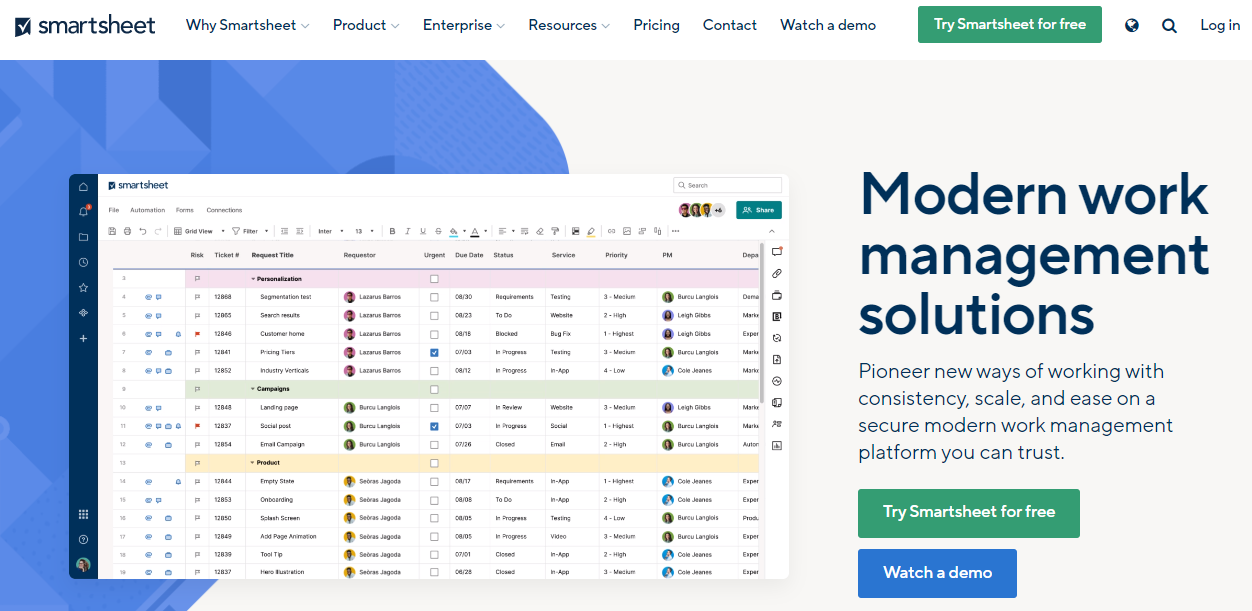Check Urgent box for Search results
The height and width of the screenshot is (611, 1252).
click(434, 316)
